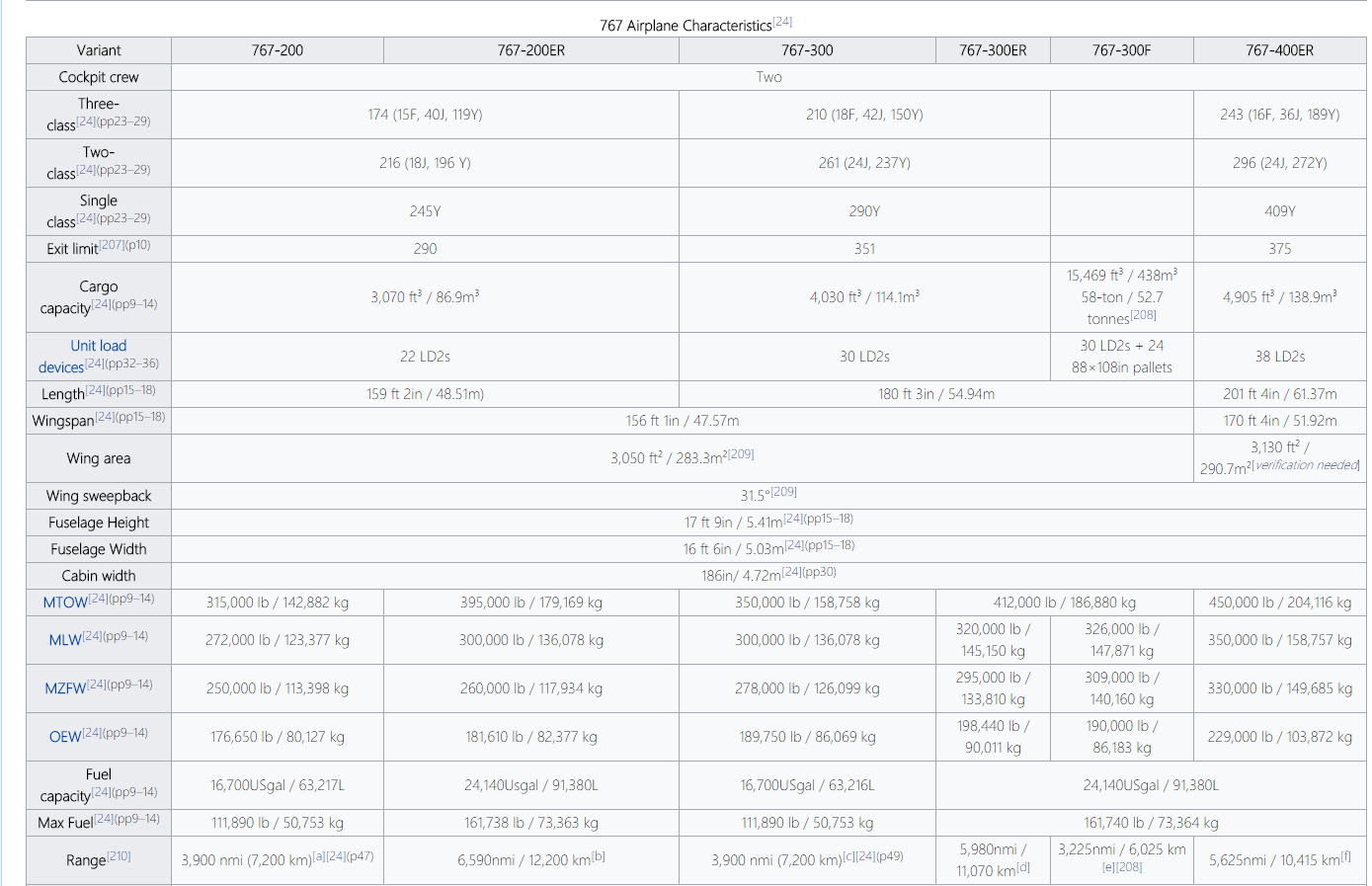This screenshot has height=886, width=1372.
Task: Select cell '174 (15F, 40J, 119Y)'
Action: pos(425,115)
